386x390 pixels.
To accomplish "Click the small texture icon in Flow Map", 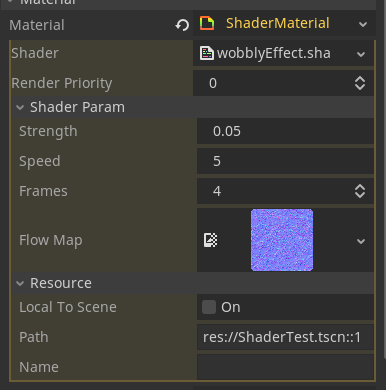I will click(x=210, y=240).
